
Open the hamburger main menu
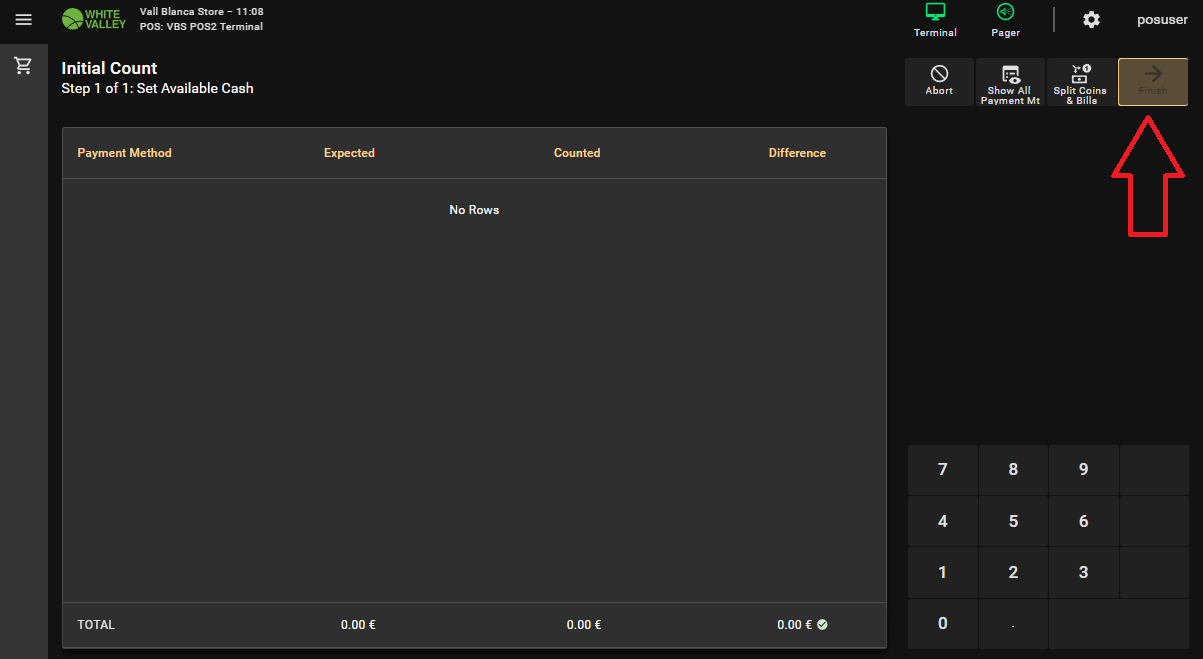pyautogui.click(x=24, y=20)
